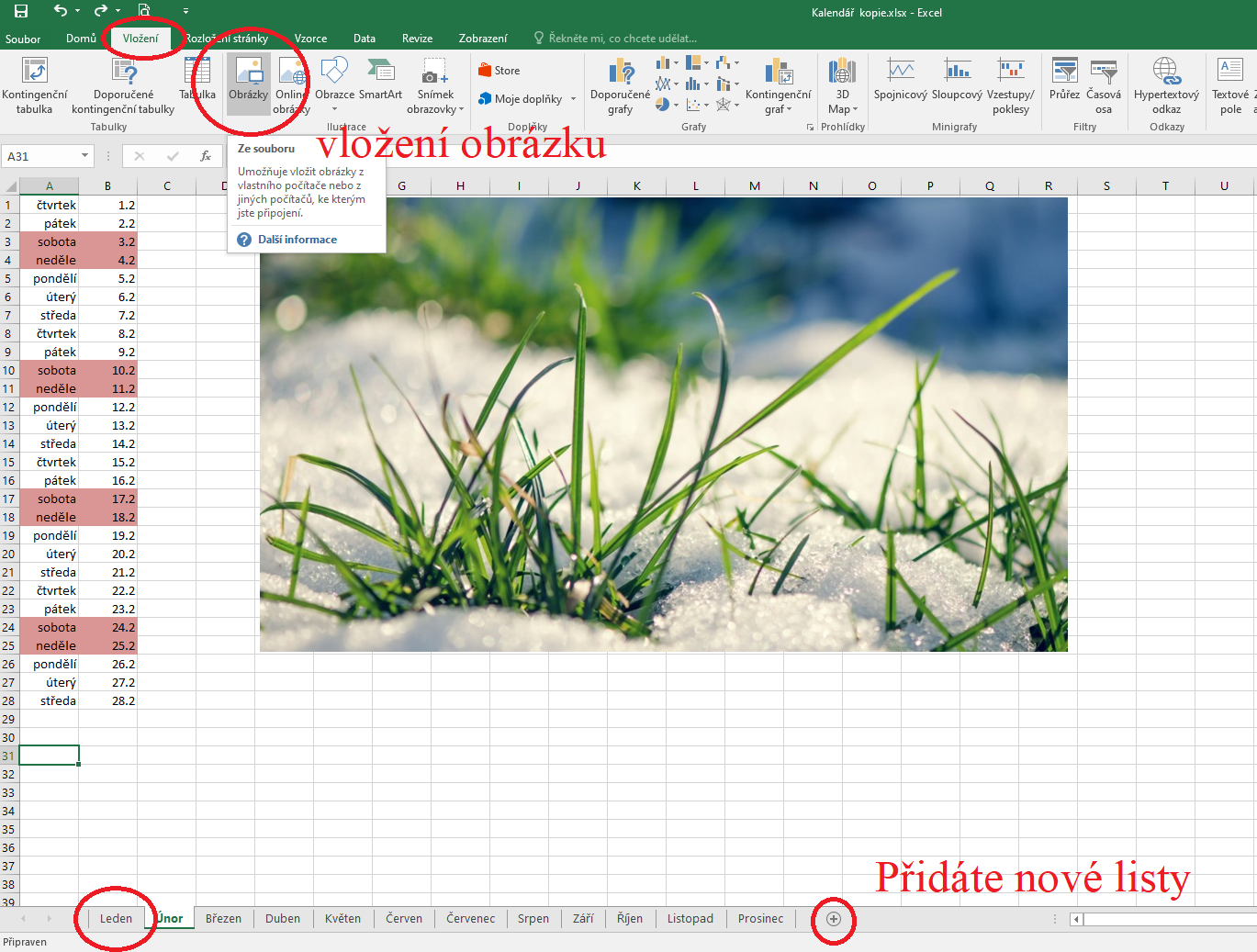Click the Doporučené grafy icon
Image resolution: width=1257 pixels, height=952 pixels.
tap(621, 85)
